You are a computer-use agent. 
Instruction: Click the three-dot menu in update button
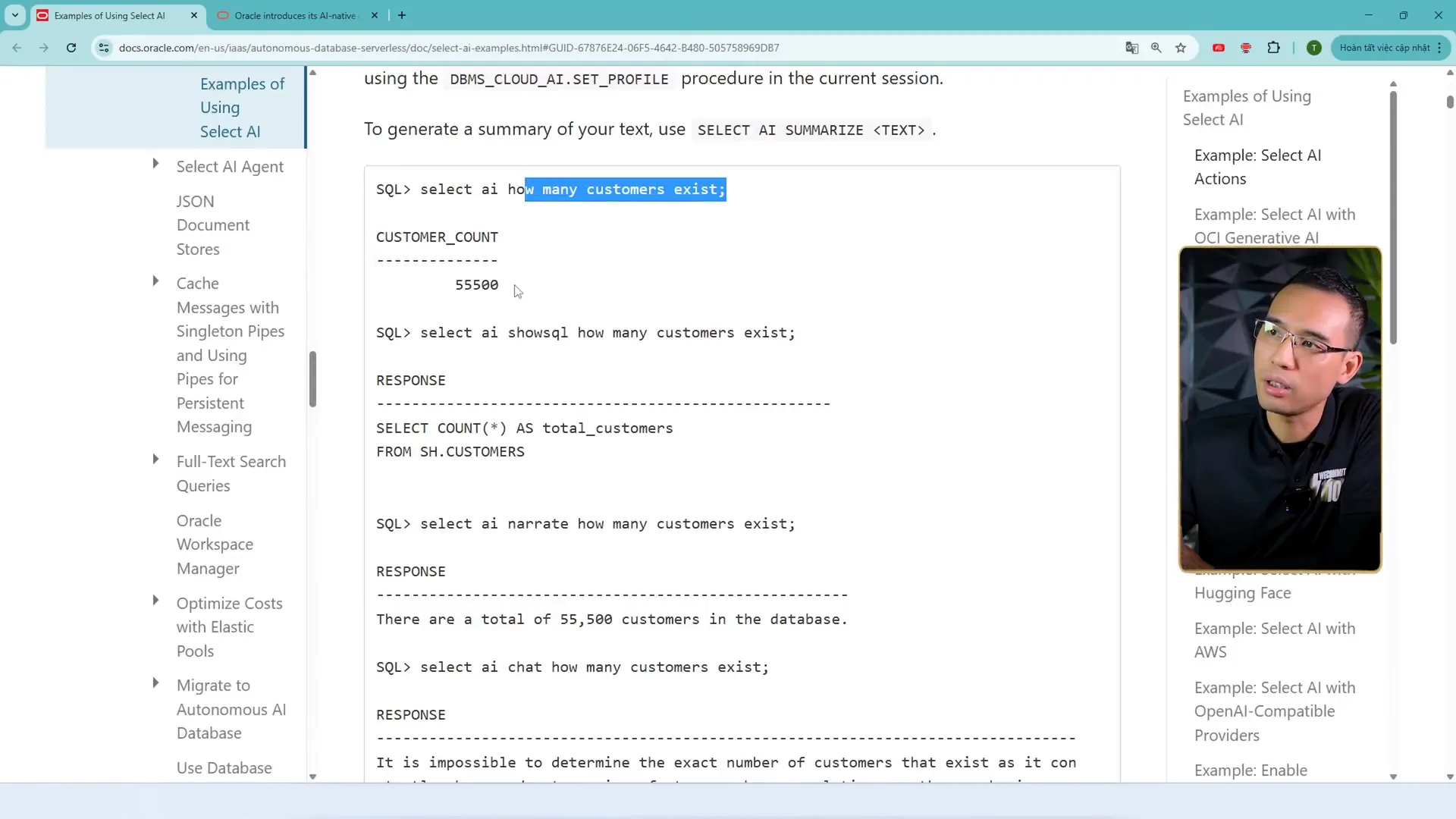pyautogui.click(x=1439, y=48)
